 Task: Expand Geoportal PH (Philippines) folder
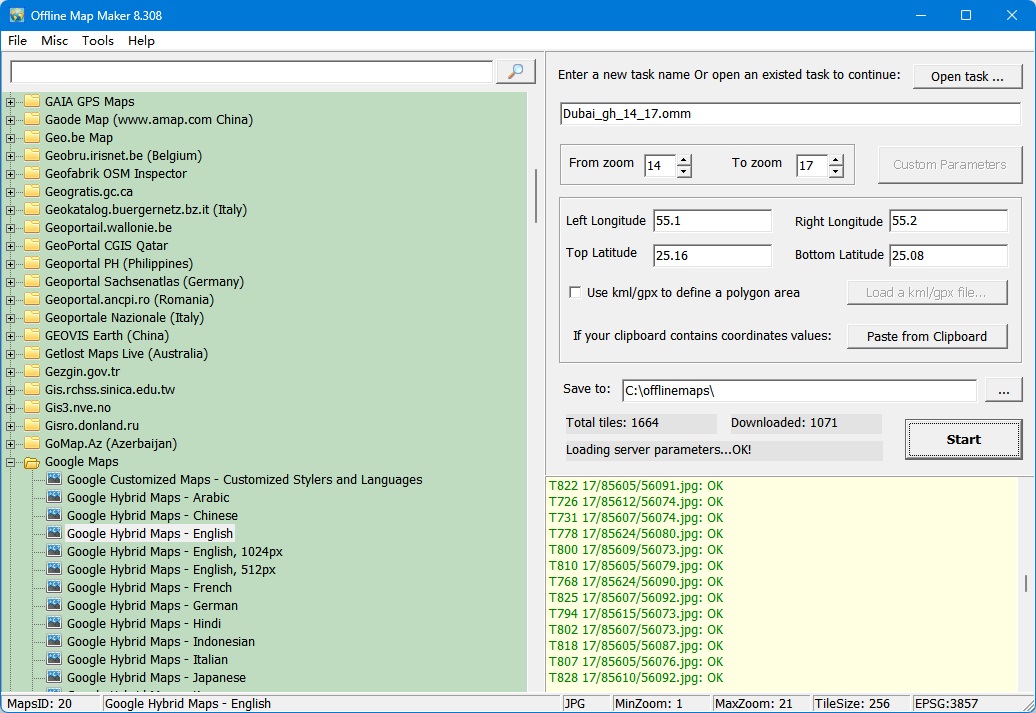11,264
